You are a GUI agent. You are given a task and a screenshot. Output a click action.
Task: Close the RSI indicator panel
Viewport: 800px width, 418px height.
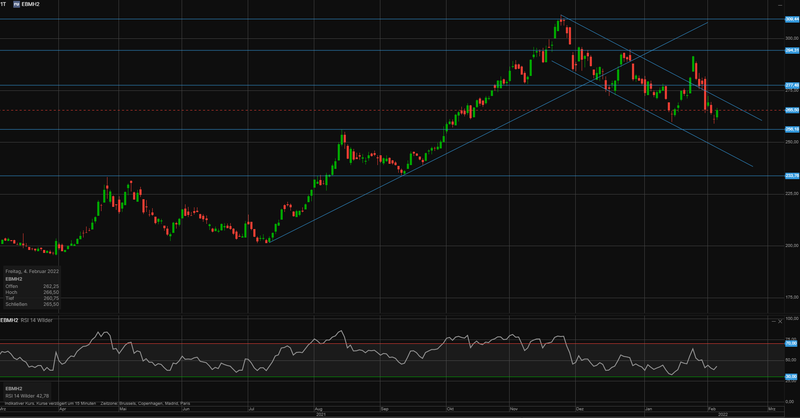[780, 321]
